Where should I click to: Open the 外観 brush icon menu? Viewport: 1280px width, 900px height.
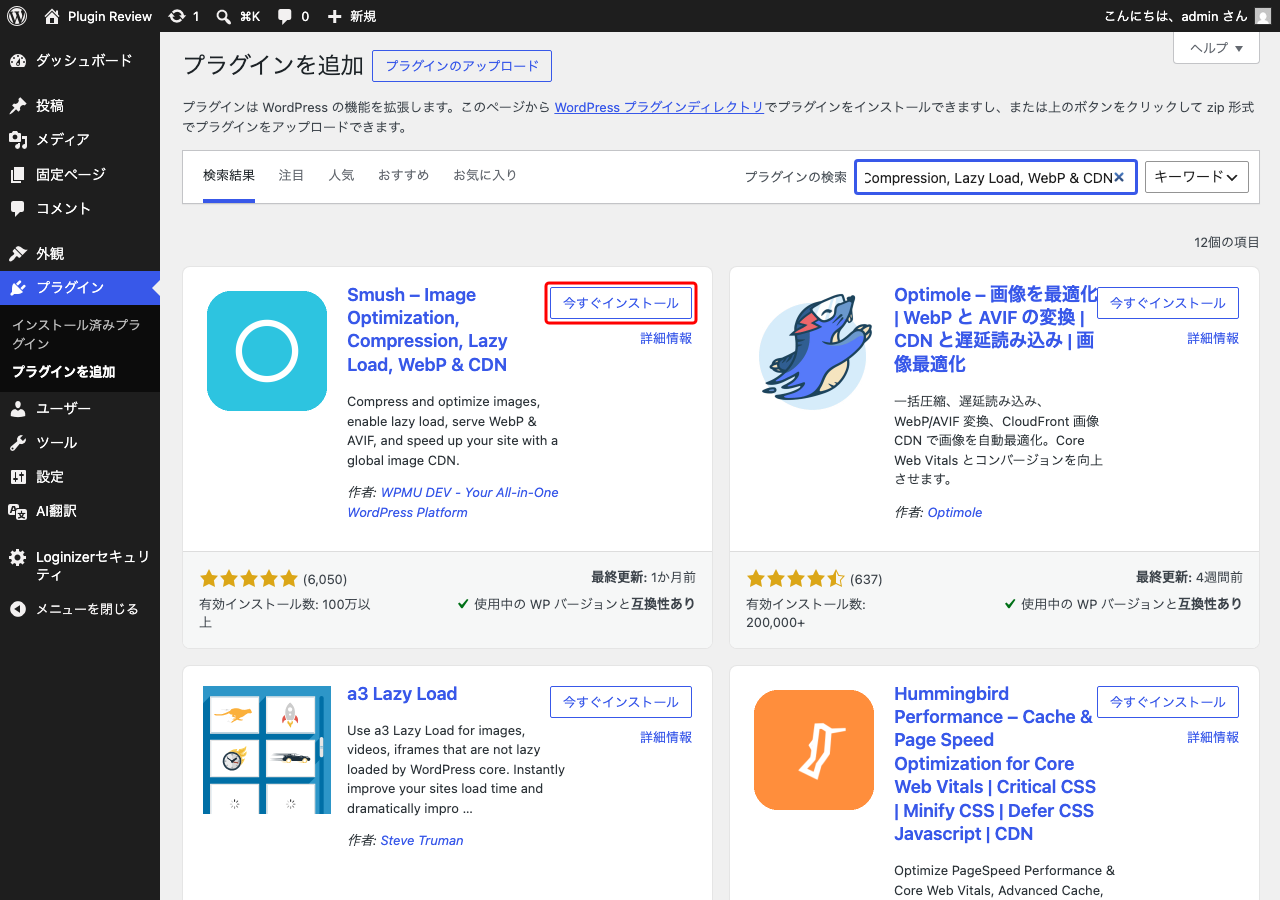coord(18,254)
